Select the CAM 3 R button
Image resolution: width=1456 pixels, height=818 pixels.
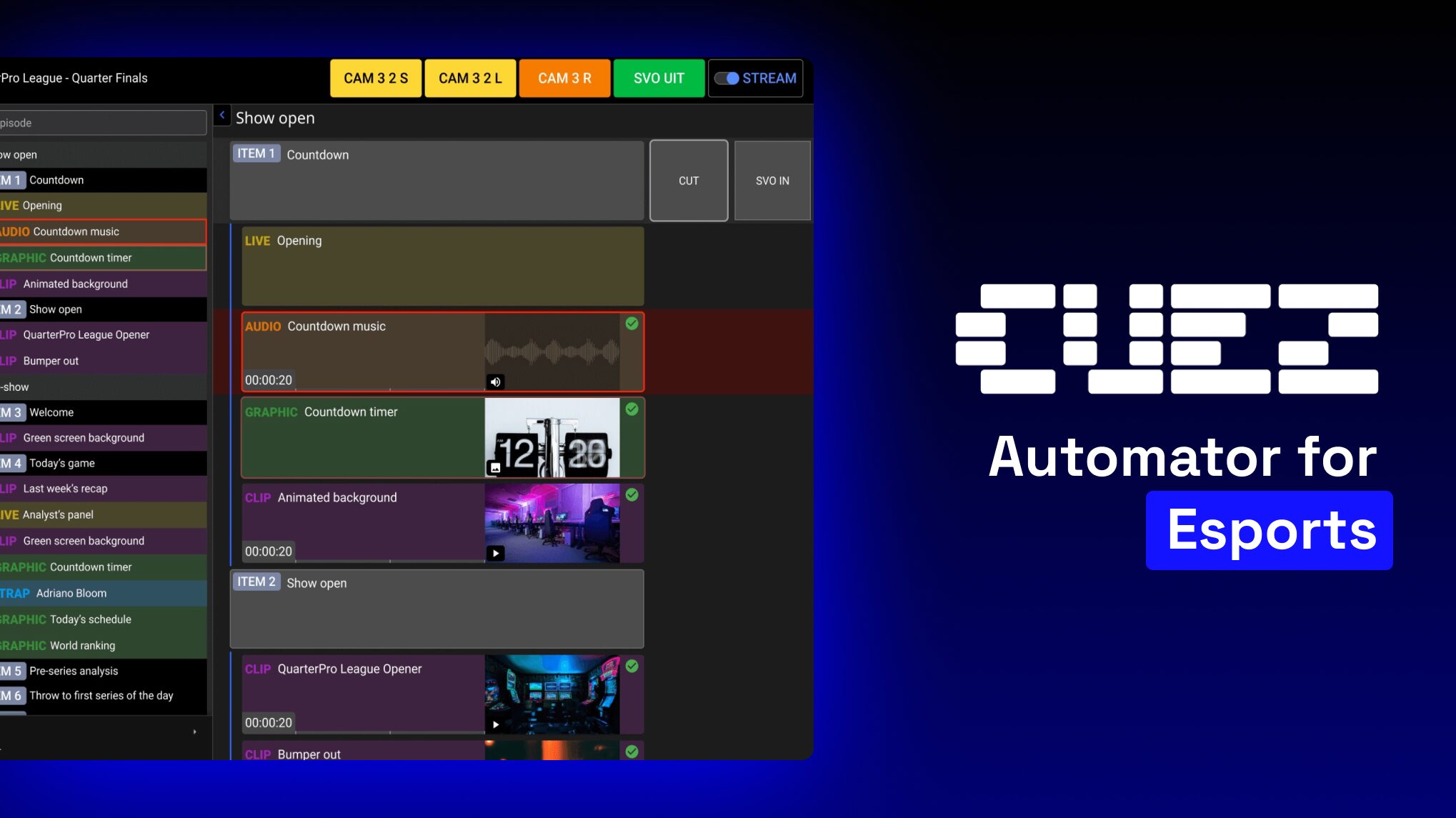point(564,79)
